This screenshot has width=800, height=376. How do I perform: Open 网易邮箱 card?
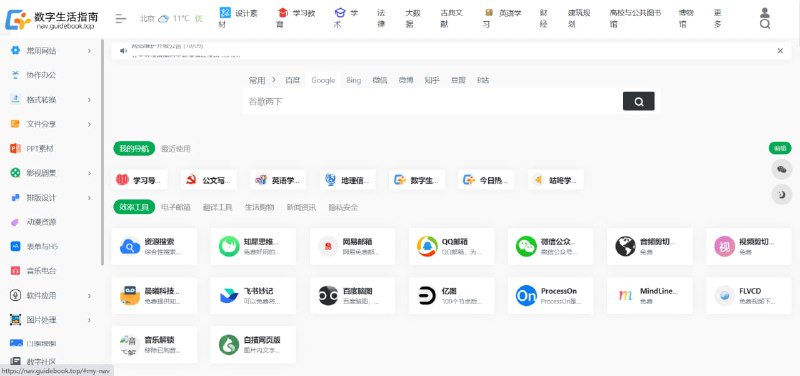[x=352, y=246]
